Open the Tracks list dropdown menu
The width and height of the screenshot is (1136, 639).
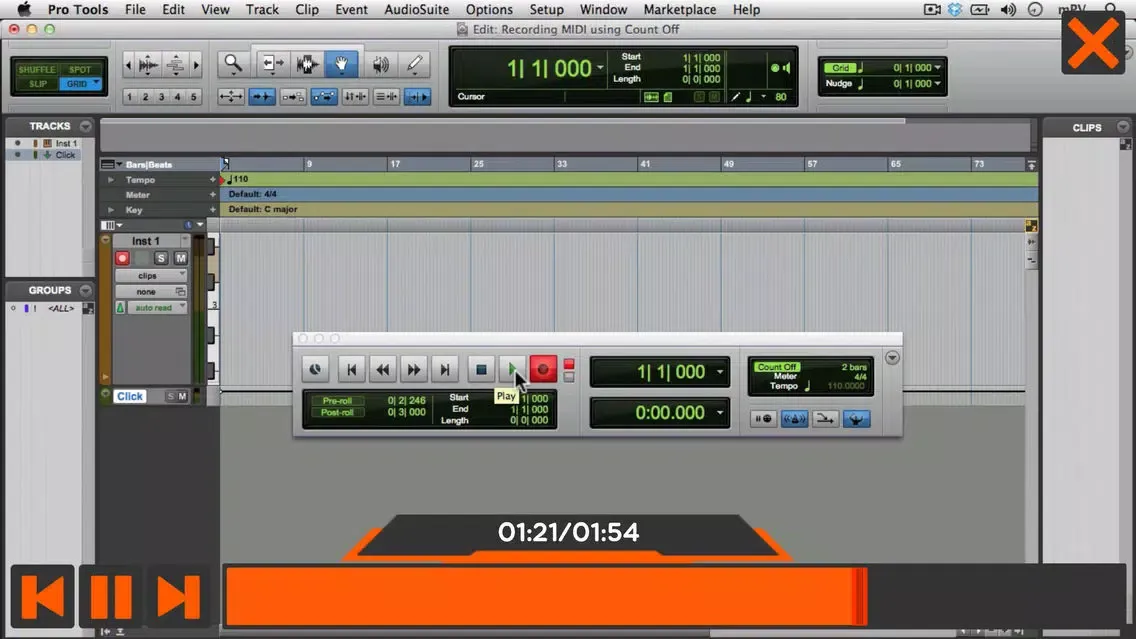(85, 126)
